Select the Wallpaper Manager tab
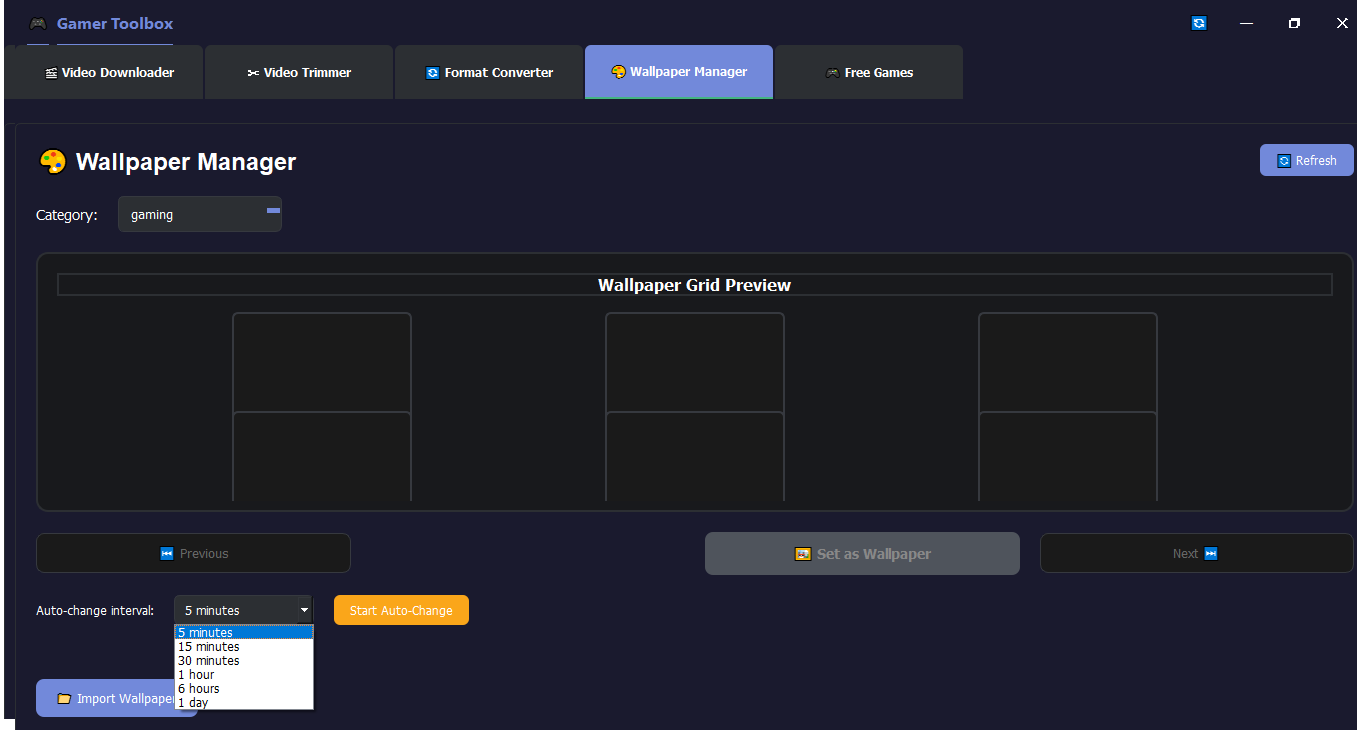This screenshot has width=1357, height=730. [x=679, y=72]
